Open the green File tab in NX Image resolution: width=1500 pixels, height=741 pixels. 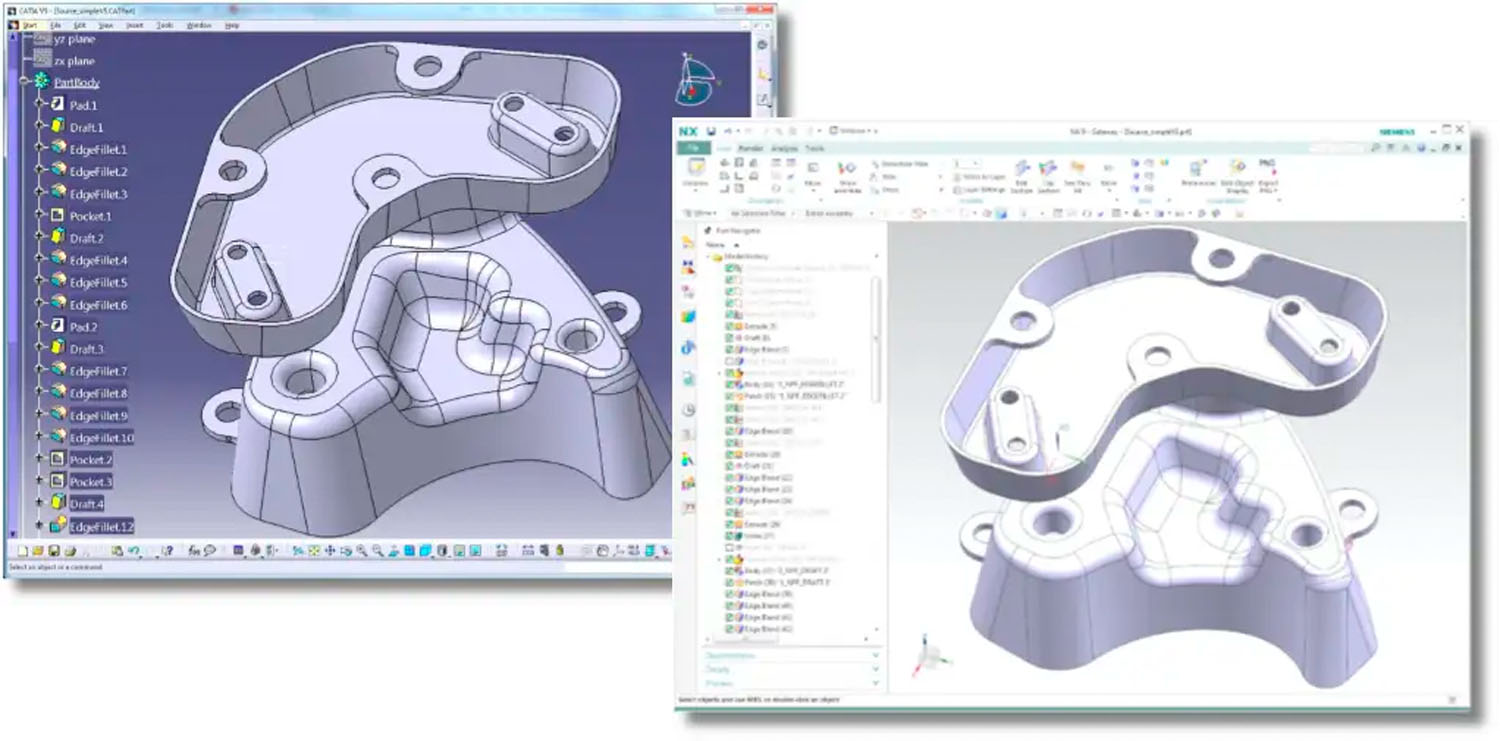click(x=694, y=148)
